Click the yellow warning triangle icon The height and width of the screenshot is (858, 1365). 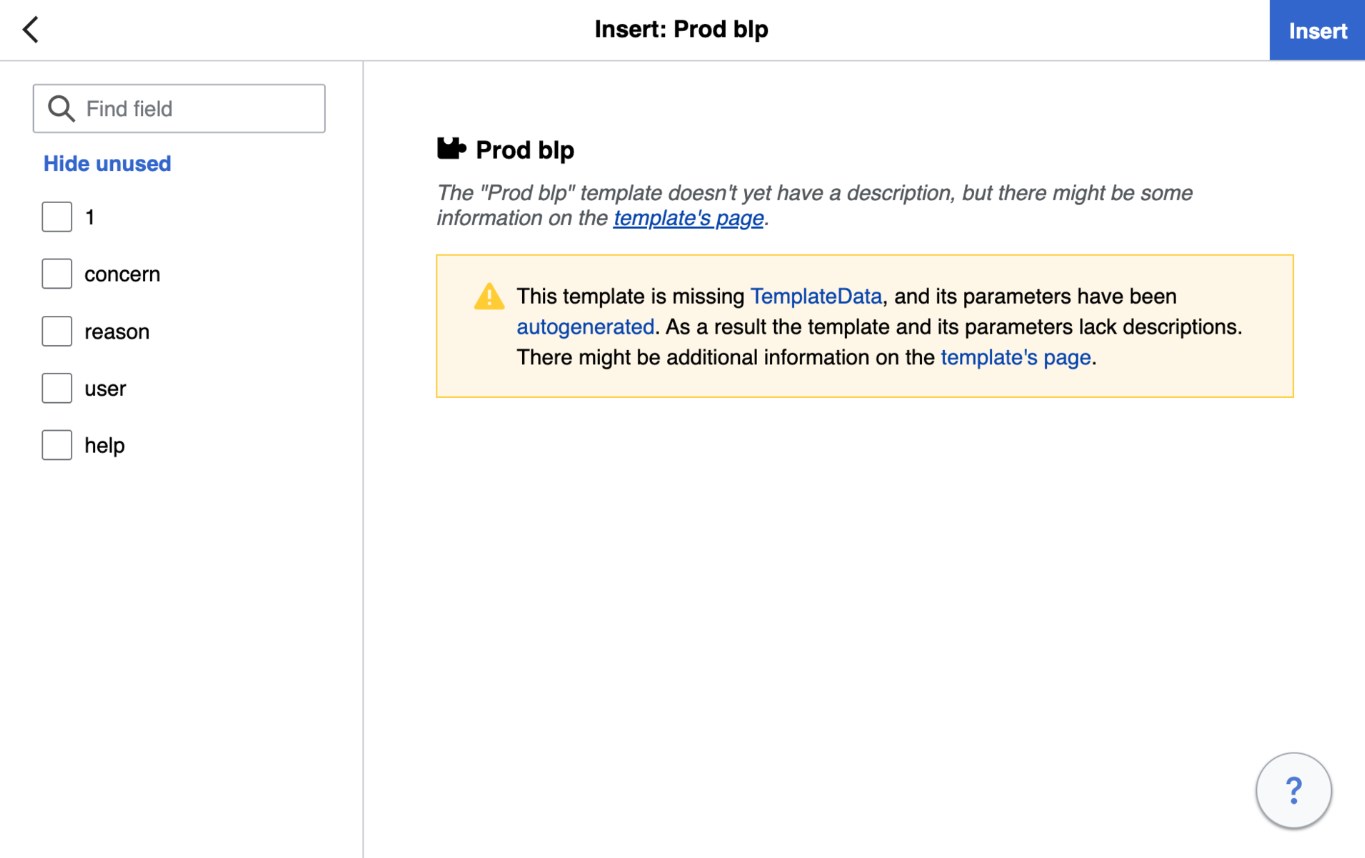489,296
